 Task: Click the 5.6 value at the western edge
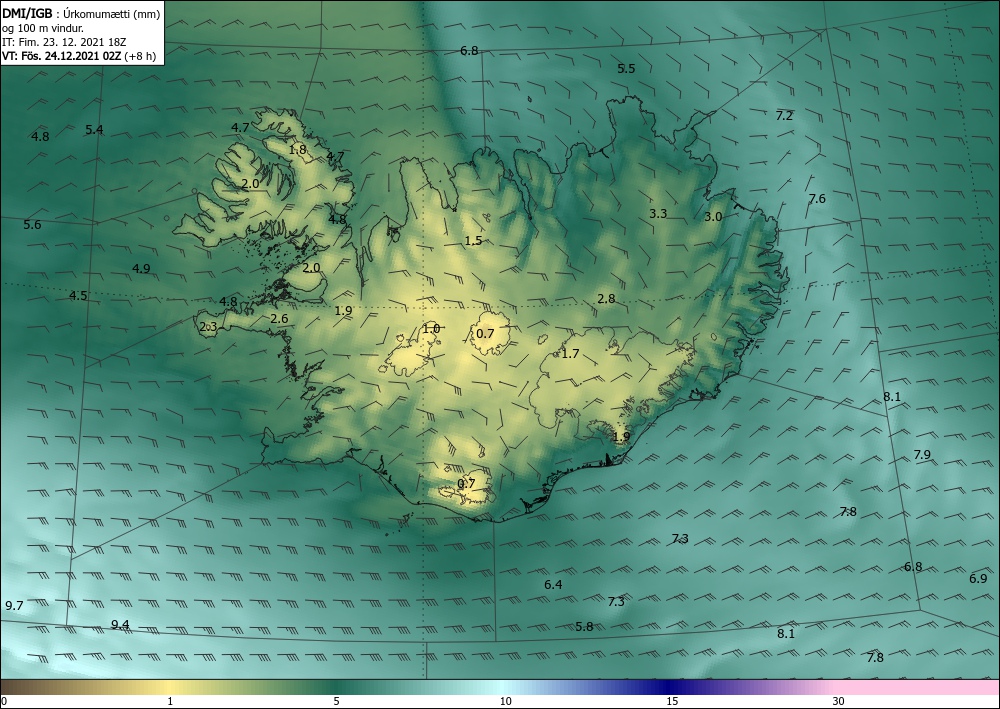pos(32,224)
